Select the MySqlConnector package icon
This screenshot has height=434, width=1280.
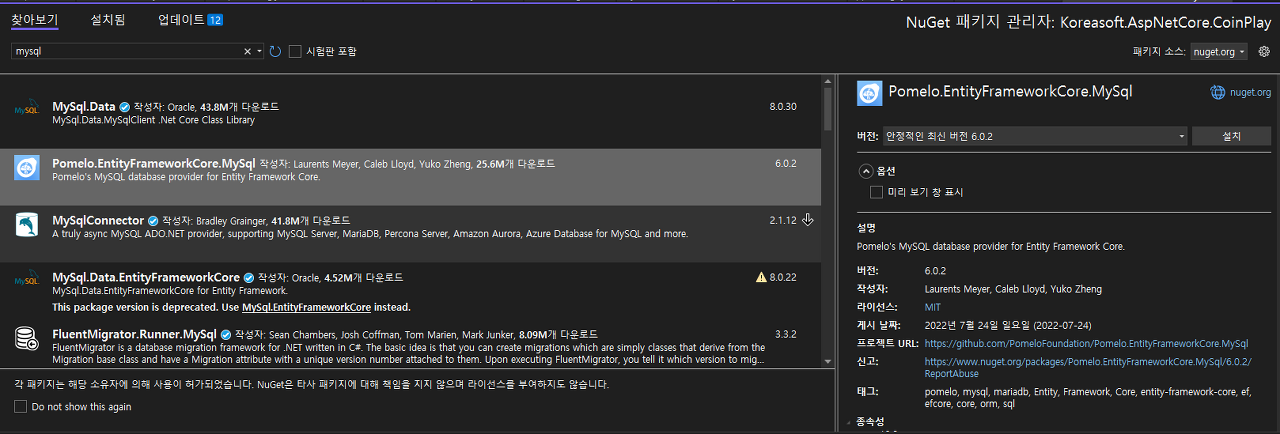click(27, 226)
